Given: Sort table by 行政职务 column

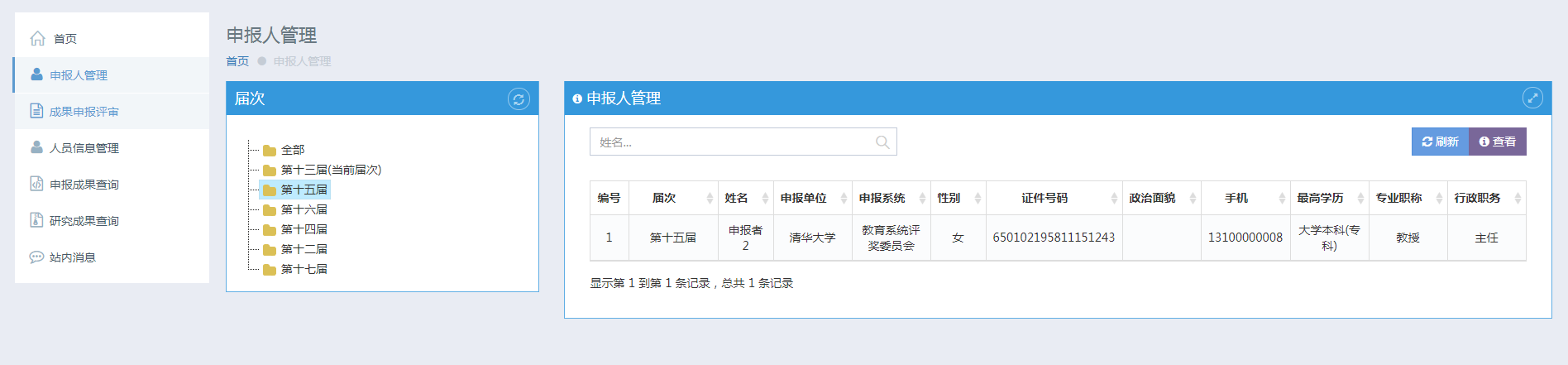Looking at the screenshot, I should (x=1486, y=198).
